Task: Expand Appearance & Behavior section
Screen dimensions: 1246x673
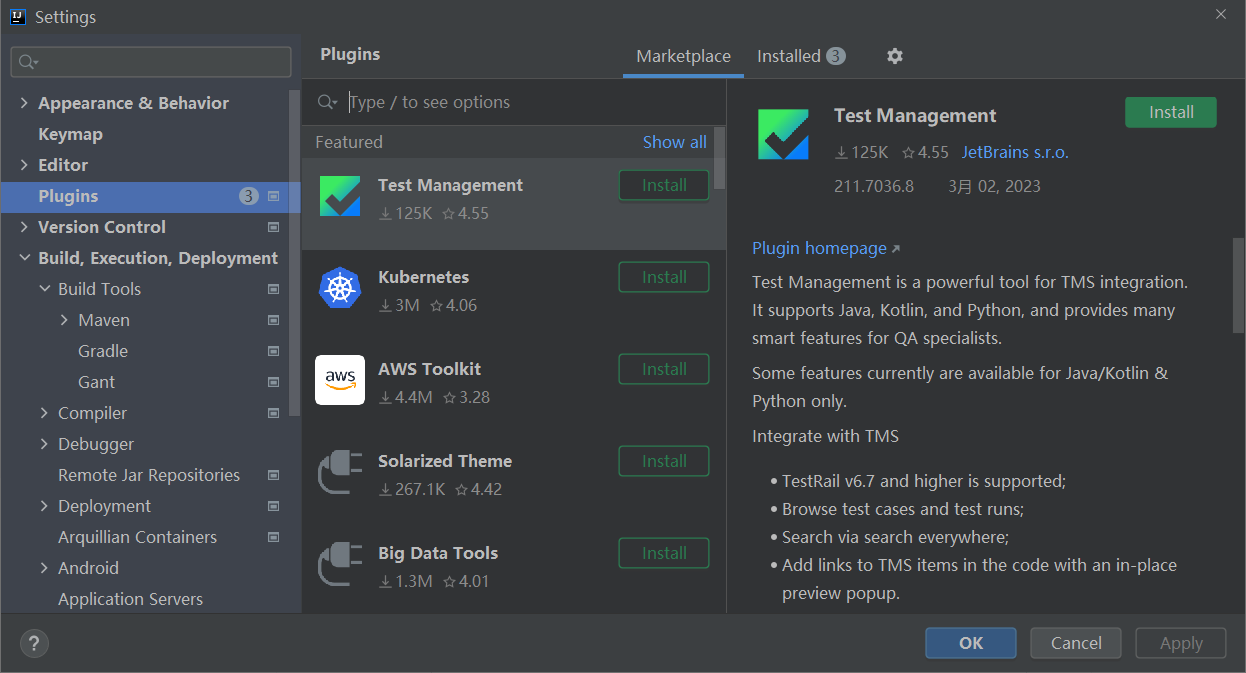Action: coord(24,103)
